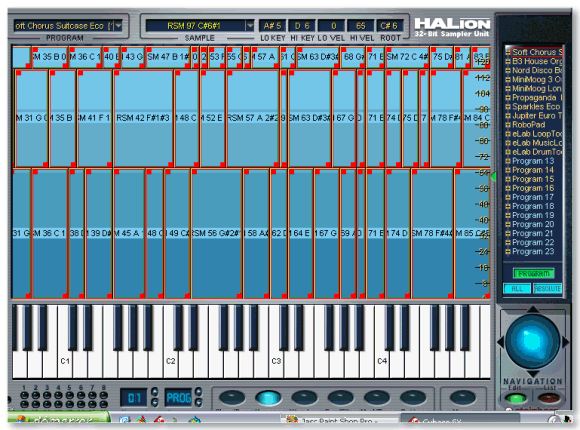Image resolution: width=580 pixels, height=430 pixels.
Task: Click the PROG display
Action: [x=178, y=398]
